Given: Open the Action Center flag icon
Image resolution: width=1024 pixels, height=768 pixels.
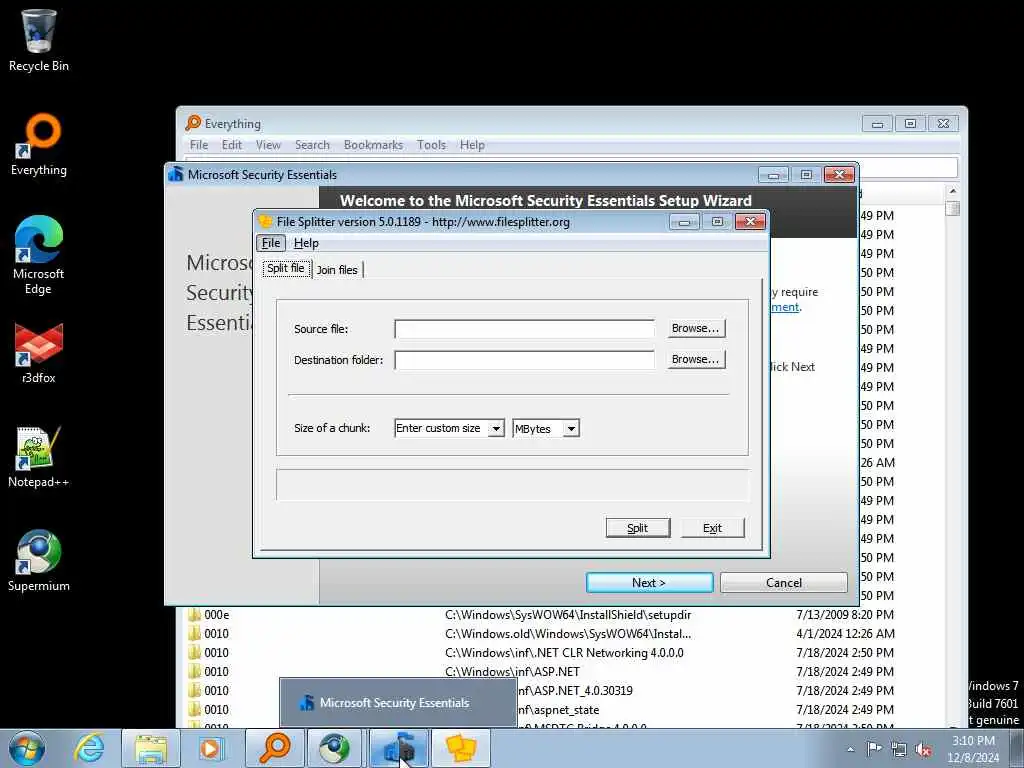Looking at the screenshot, I should coord(874,749).
